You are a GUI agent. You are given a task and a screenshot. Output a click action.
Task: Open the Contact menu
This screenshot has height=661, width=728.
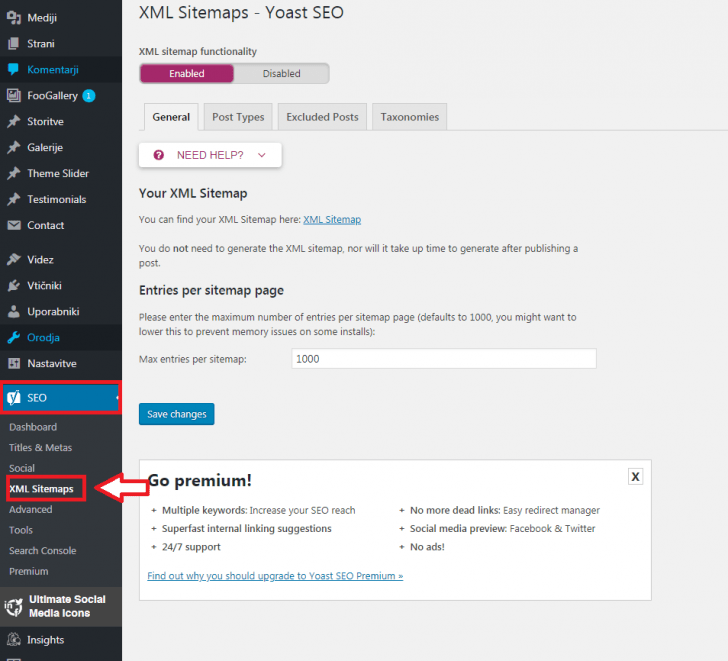click(x=46, y=226)
